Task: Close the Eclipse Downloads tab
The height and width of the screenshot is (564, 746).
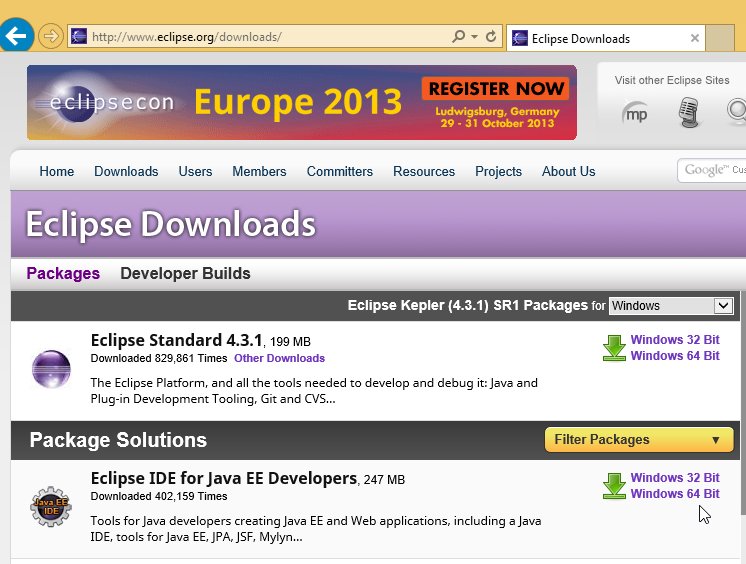Action: point(695,38)
